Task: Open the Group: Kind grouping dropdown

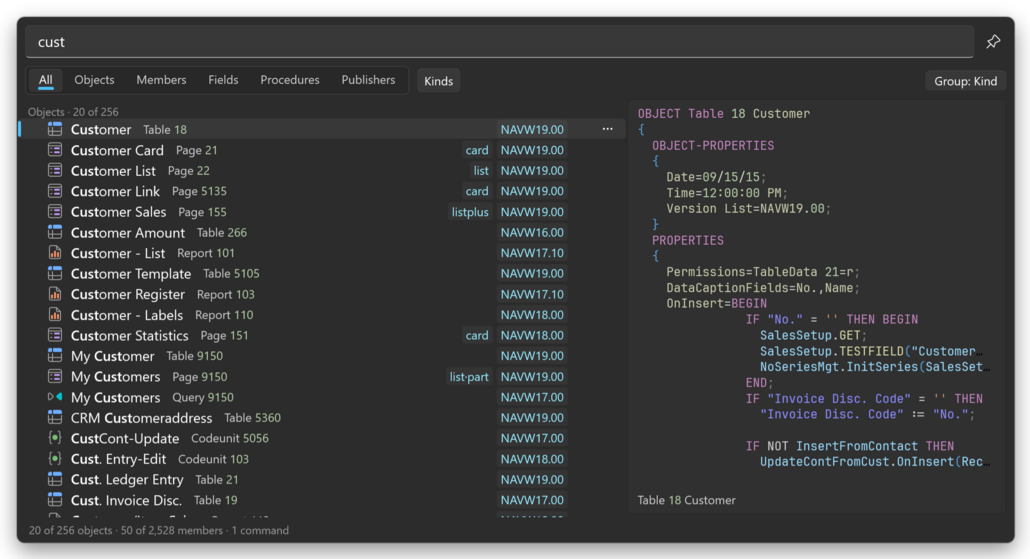Action: [x=966, y=81]
